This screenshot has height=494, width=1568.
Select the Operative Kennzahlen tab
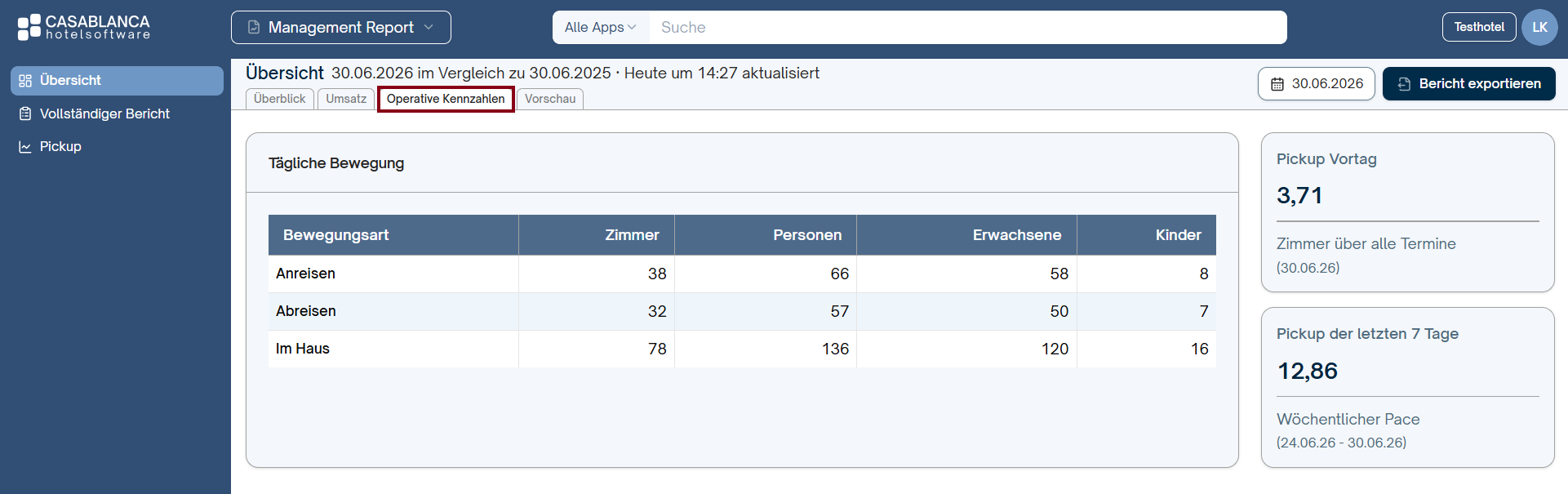[446, 99]
